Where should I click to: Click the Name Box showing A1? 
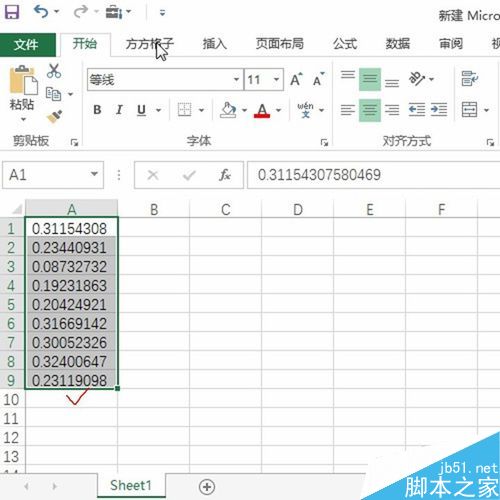[53, 175]
